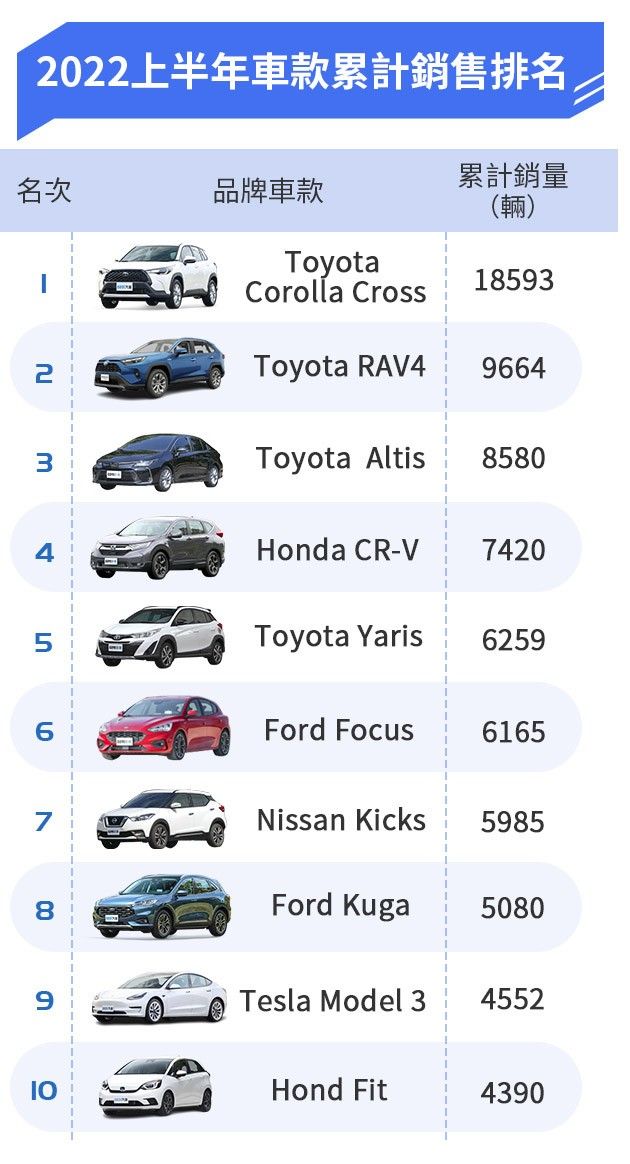The height and width of the screenshot is (1164, 630).
Task: Click the white Toyota Yaris car photo
Action: (x=160, y=637)
